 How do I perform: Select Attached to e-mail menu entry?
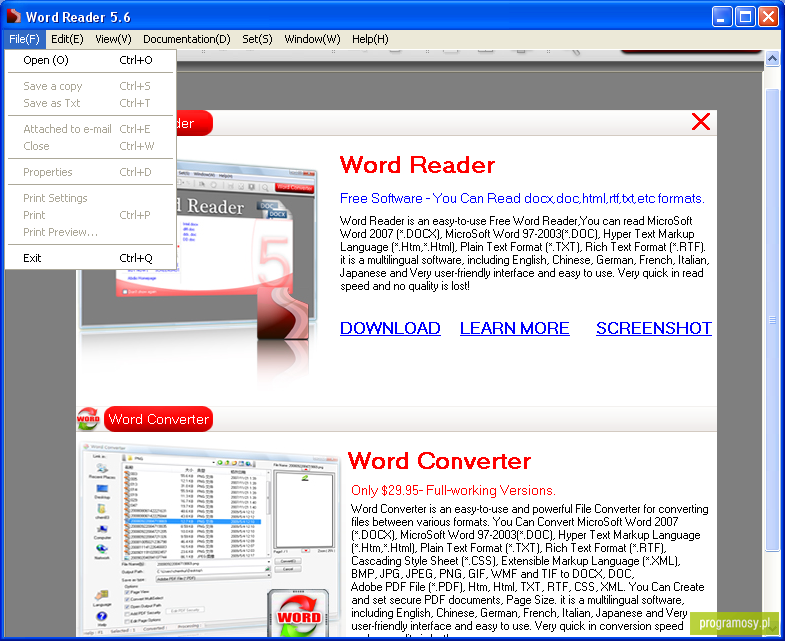click(90, 129)
